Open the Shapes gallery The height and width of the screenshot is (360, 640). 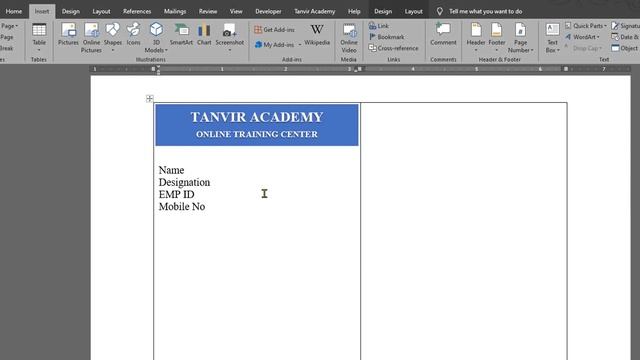pos(113,38)
